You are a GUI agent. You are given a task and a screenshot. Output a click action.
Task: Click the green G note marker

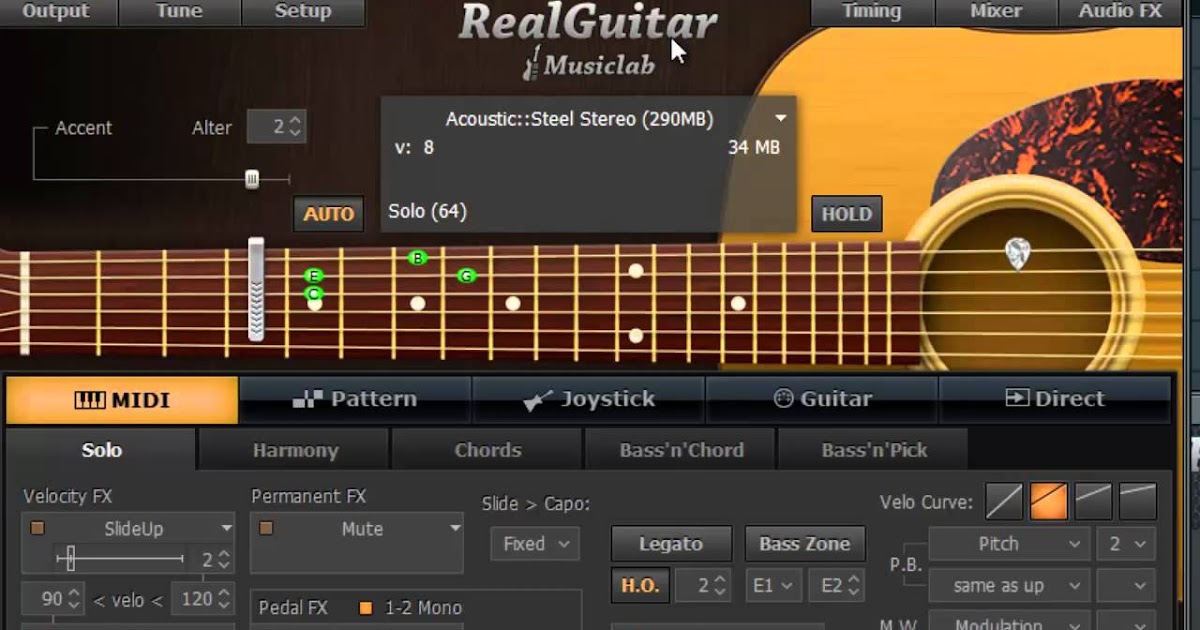[x=466, y=275]
